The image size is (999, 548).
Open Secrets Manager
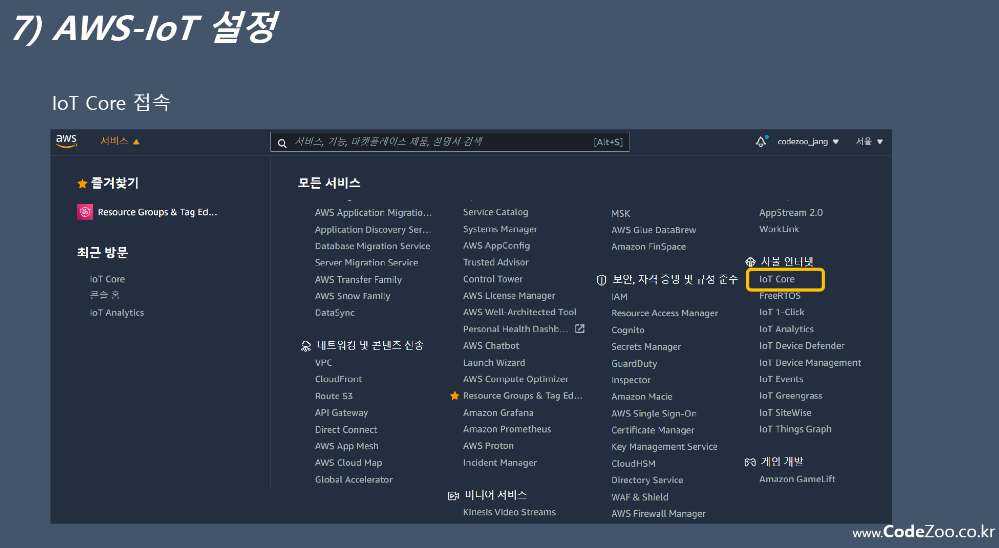point(646,347)
